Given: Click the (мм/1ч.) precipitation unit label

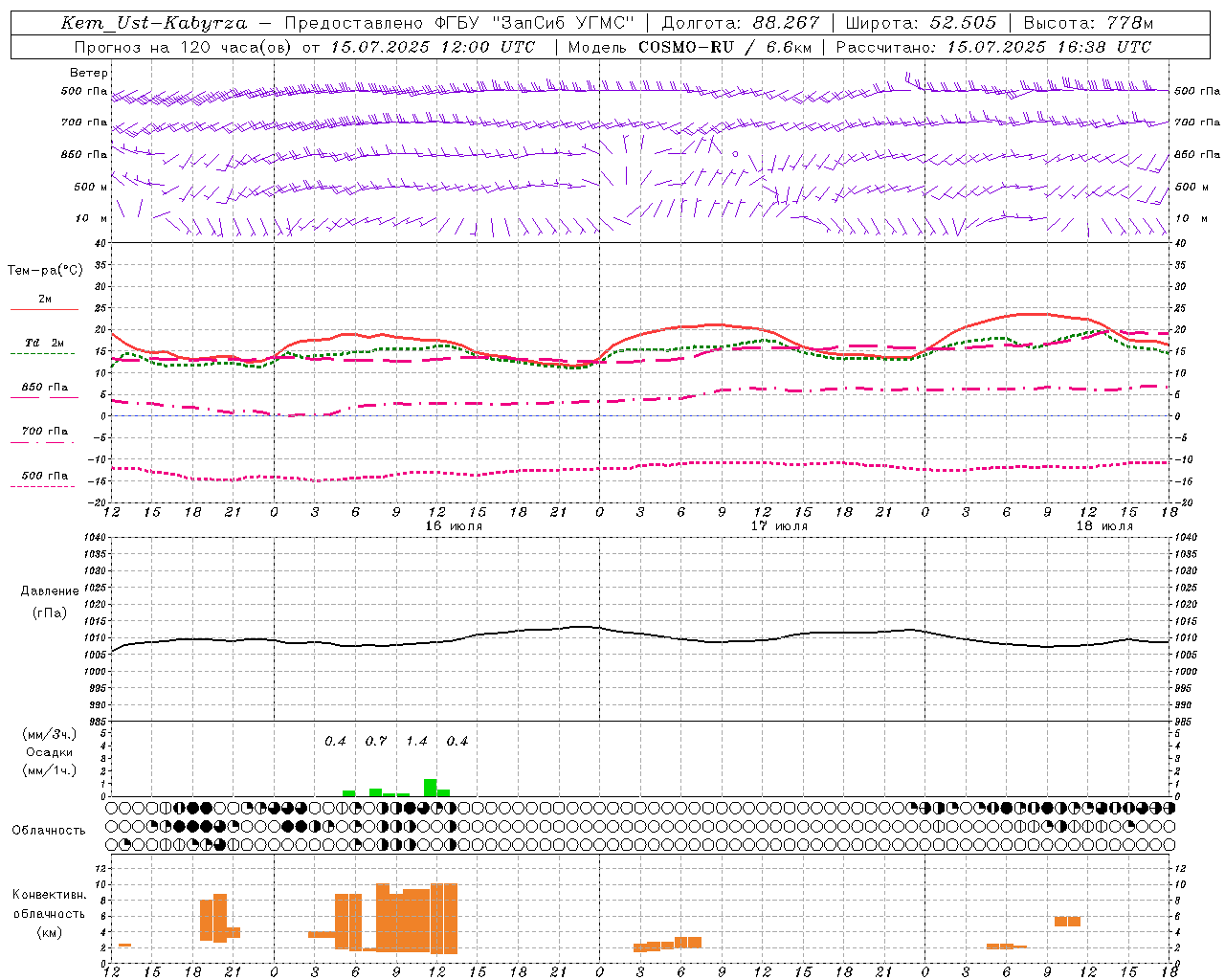Looking at the screenshot, I should [50, 770].
